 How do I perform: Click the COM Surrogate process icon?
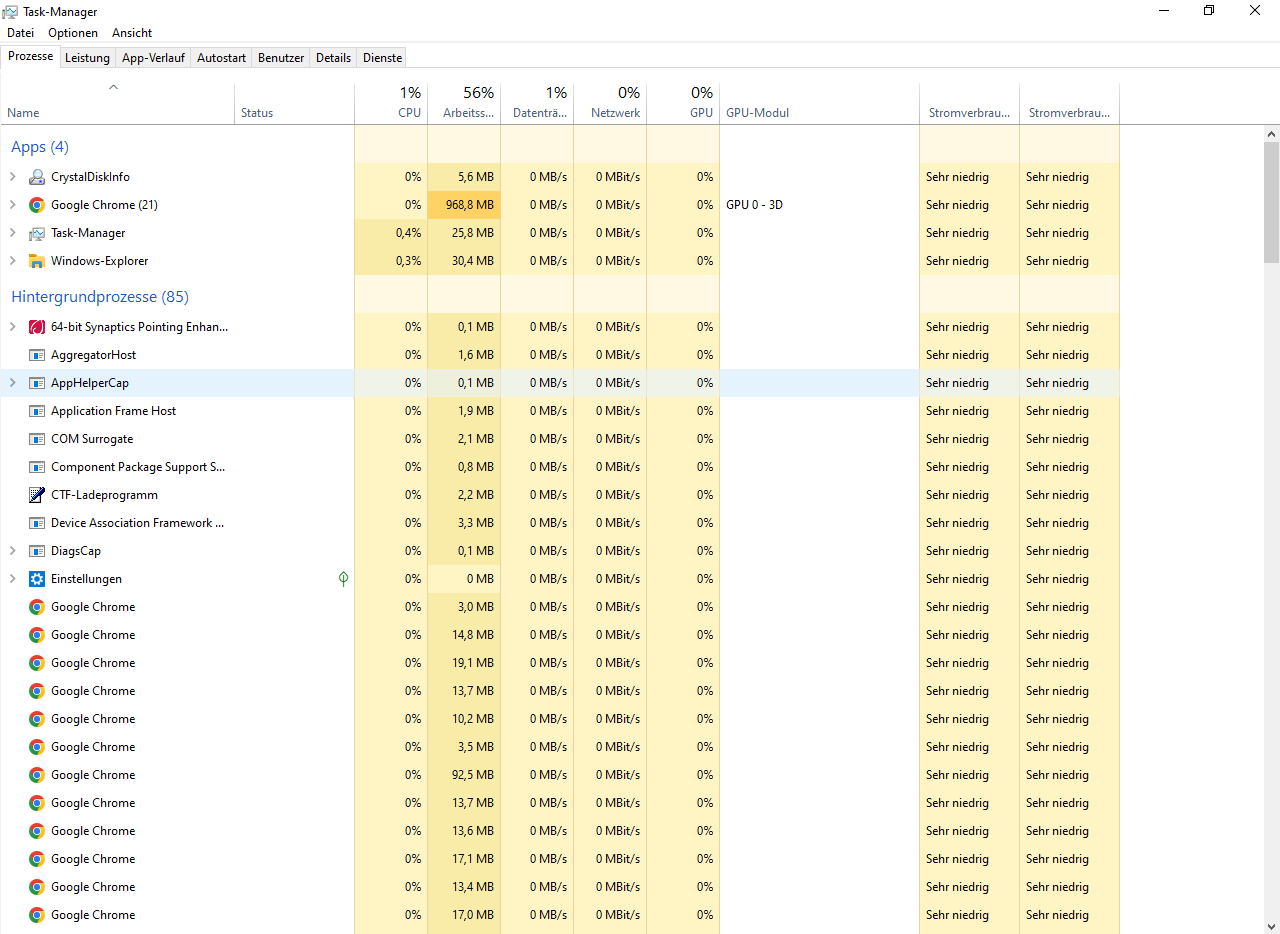pyautogui.click(x=37, y=439)
